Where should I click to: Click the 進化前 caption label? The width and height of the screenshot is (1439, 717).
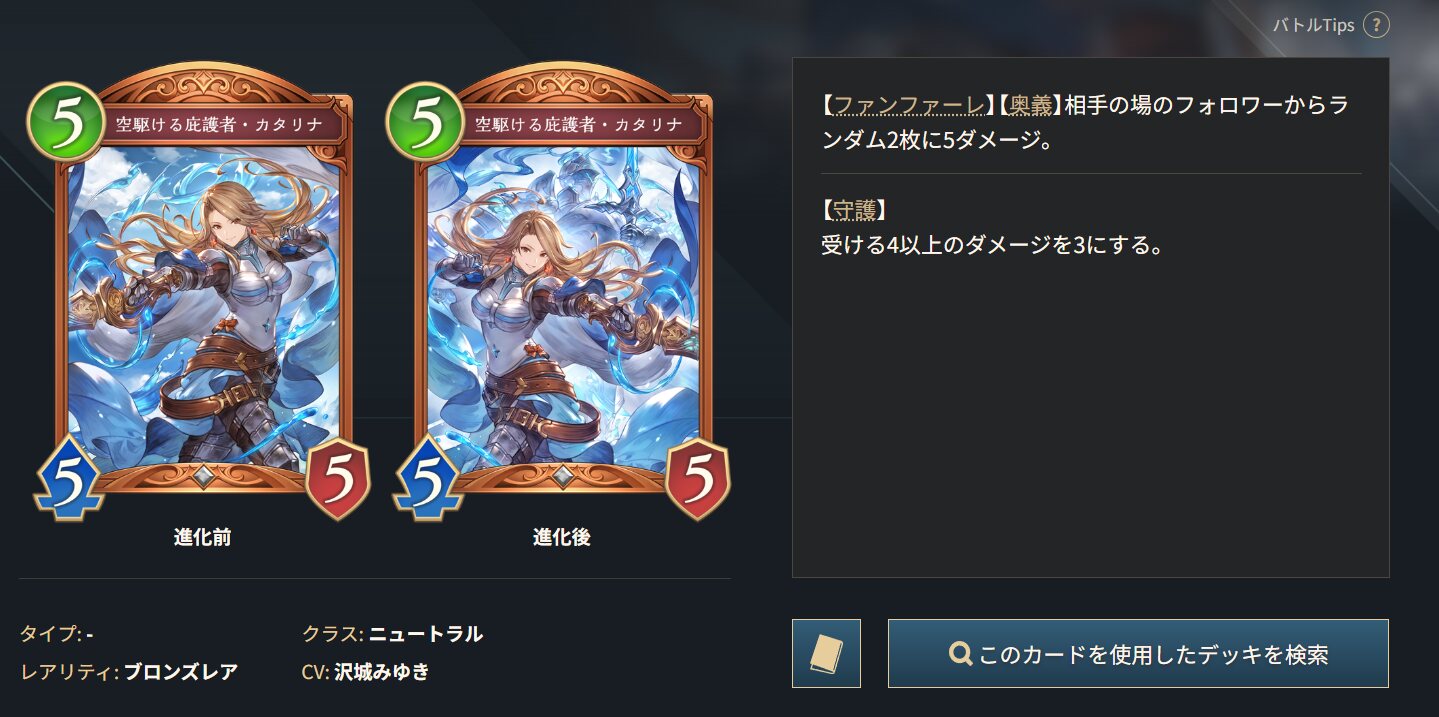pos(203,537)
